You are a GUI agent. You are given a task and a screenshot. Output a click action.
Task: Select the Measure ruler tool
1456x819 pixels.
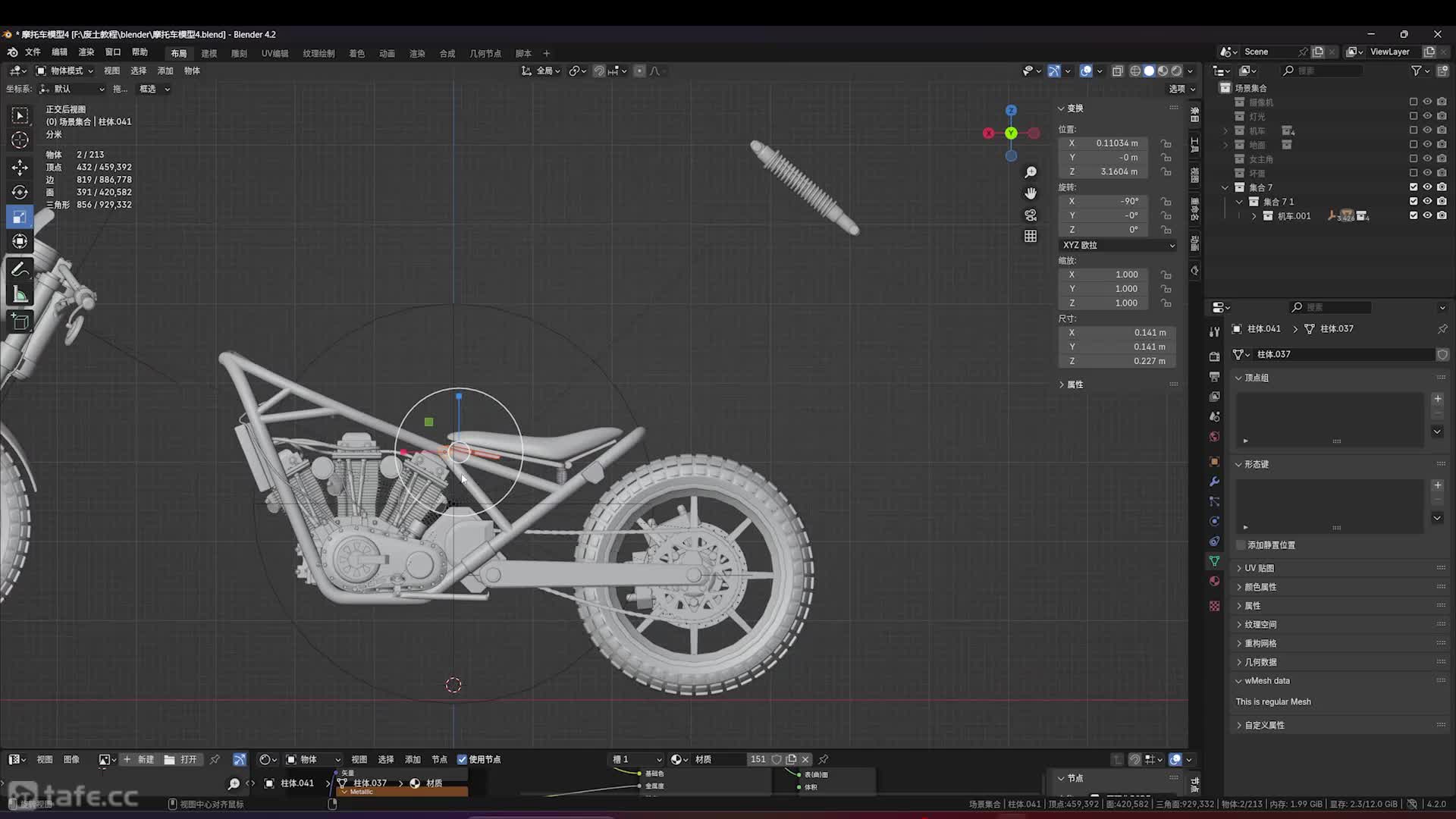click(20, 294)
